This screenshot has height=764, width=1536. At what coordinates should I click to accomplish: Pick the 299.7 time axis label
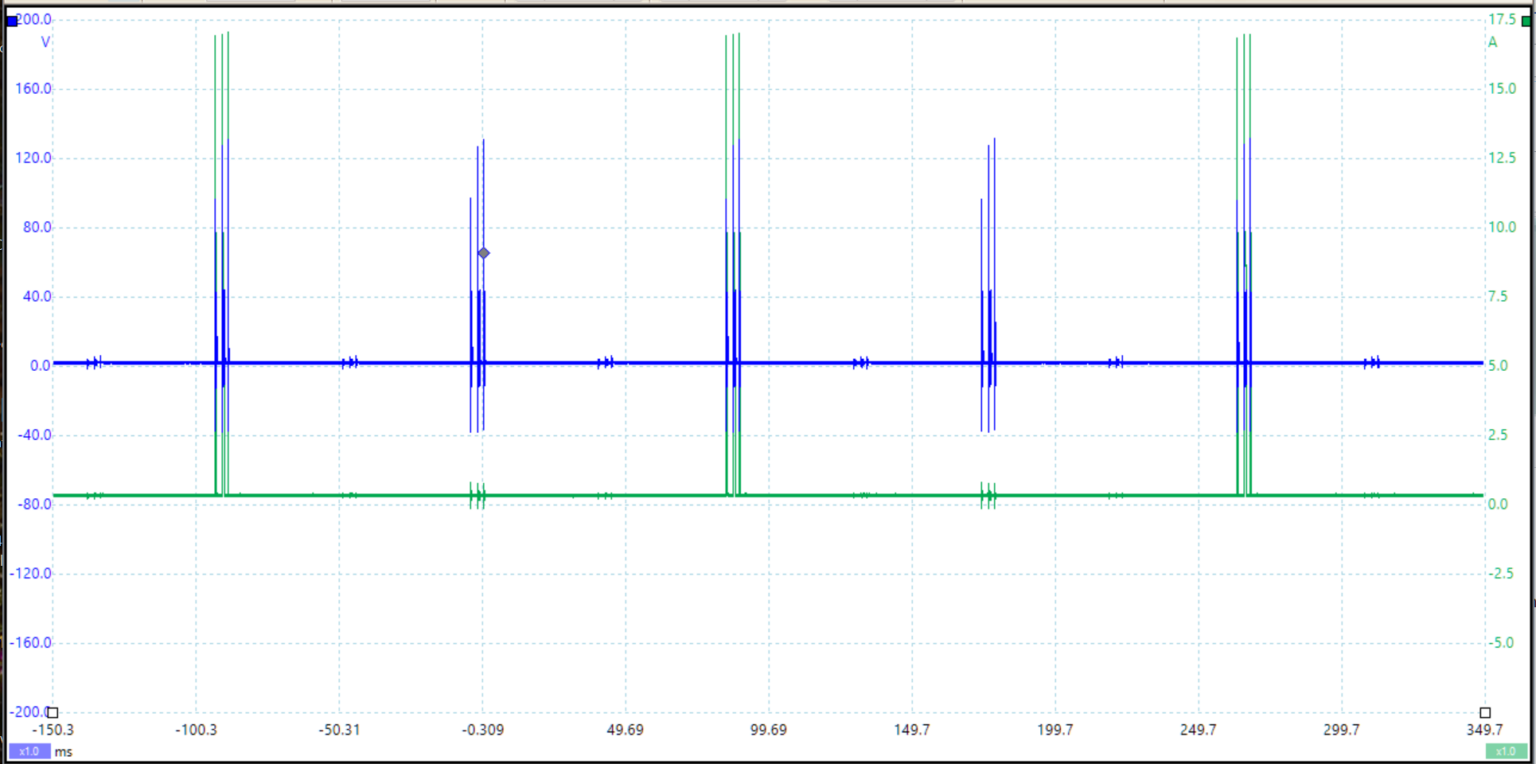pos(1341,730)
